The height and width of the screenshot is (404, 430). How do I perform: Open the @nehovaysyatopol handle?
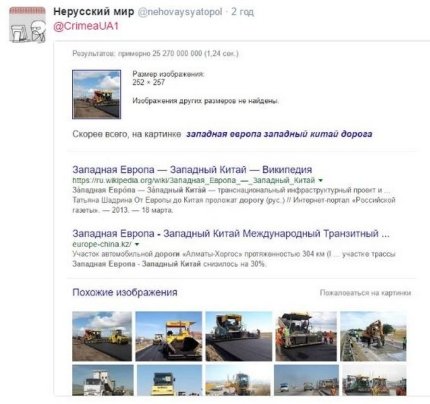click(180, 12)
